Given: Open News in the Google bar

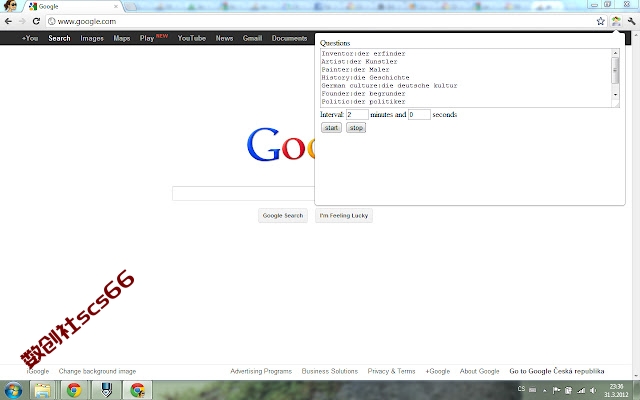Looking at the screenshot, I should click(224, 38).
